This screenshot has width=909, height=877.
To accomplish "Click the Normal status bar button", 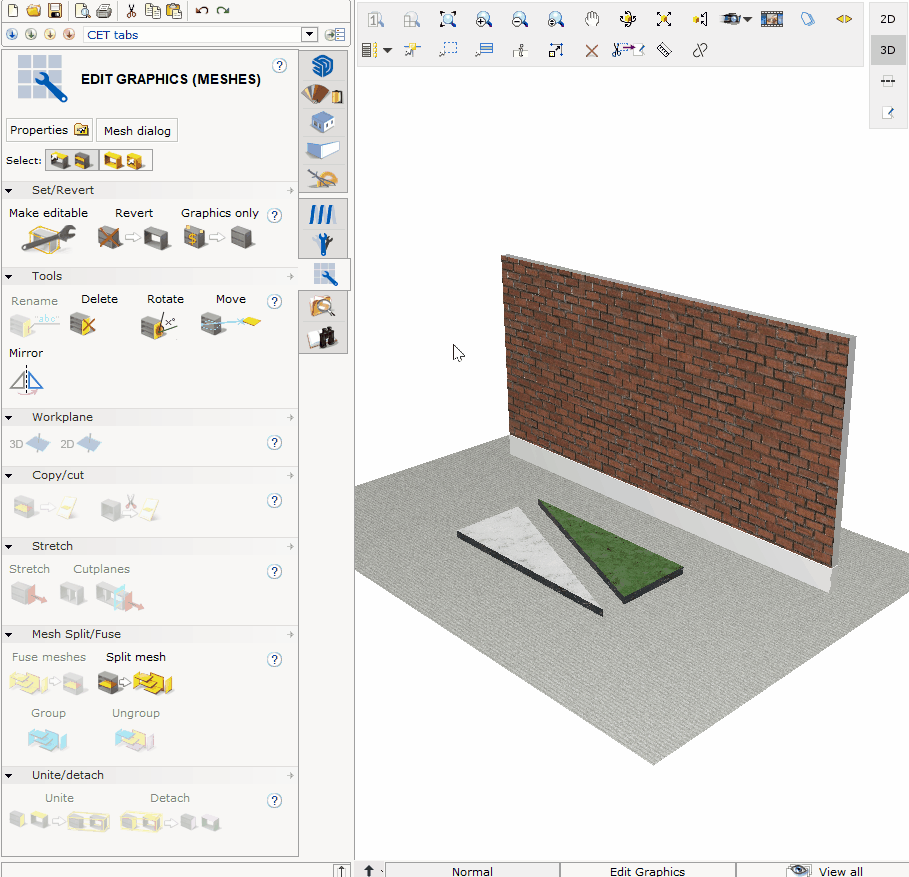I will coord(472,871).
